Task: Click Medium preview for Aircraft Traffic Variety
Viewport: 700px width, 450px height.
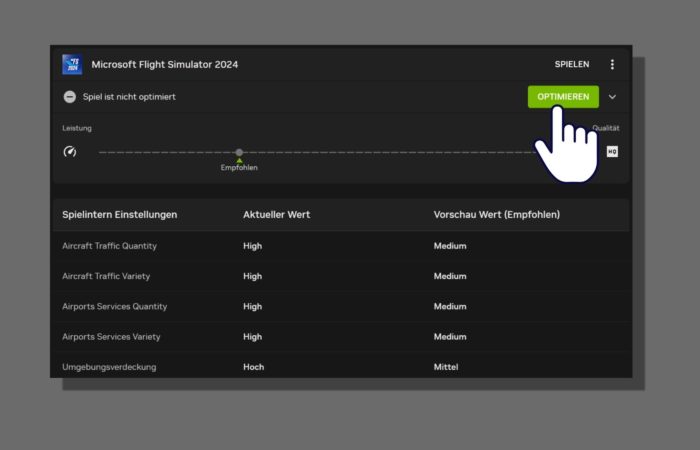Action: tap(450, 276)
